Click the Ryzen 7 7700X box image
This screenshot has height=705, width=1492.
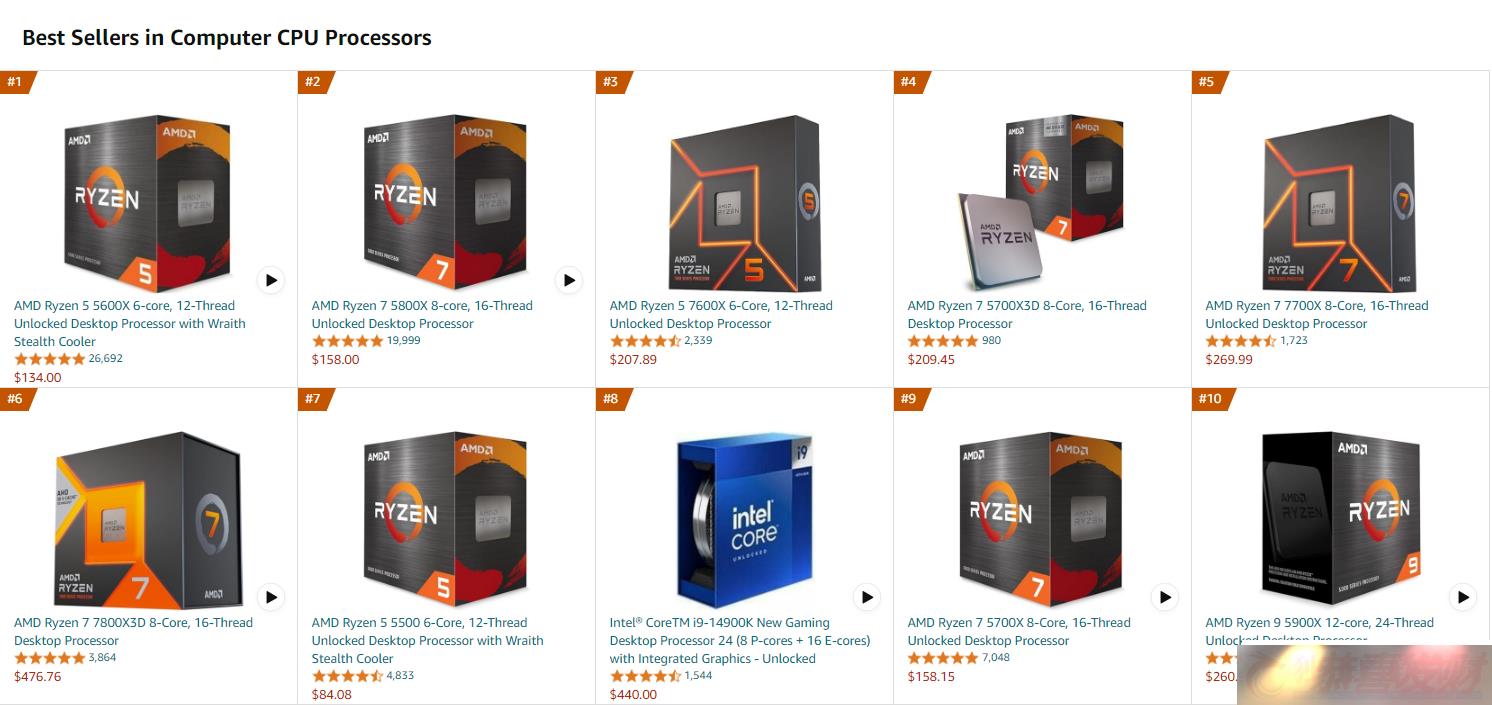pyautogui.click(x=1341, y=203)
